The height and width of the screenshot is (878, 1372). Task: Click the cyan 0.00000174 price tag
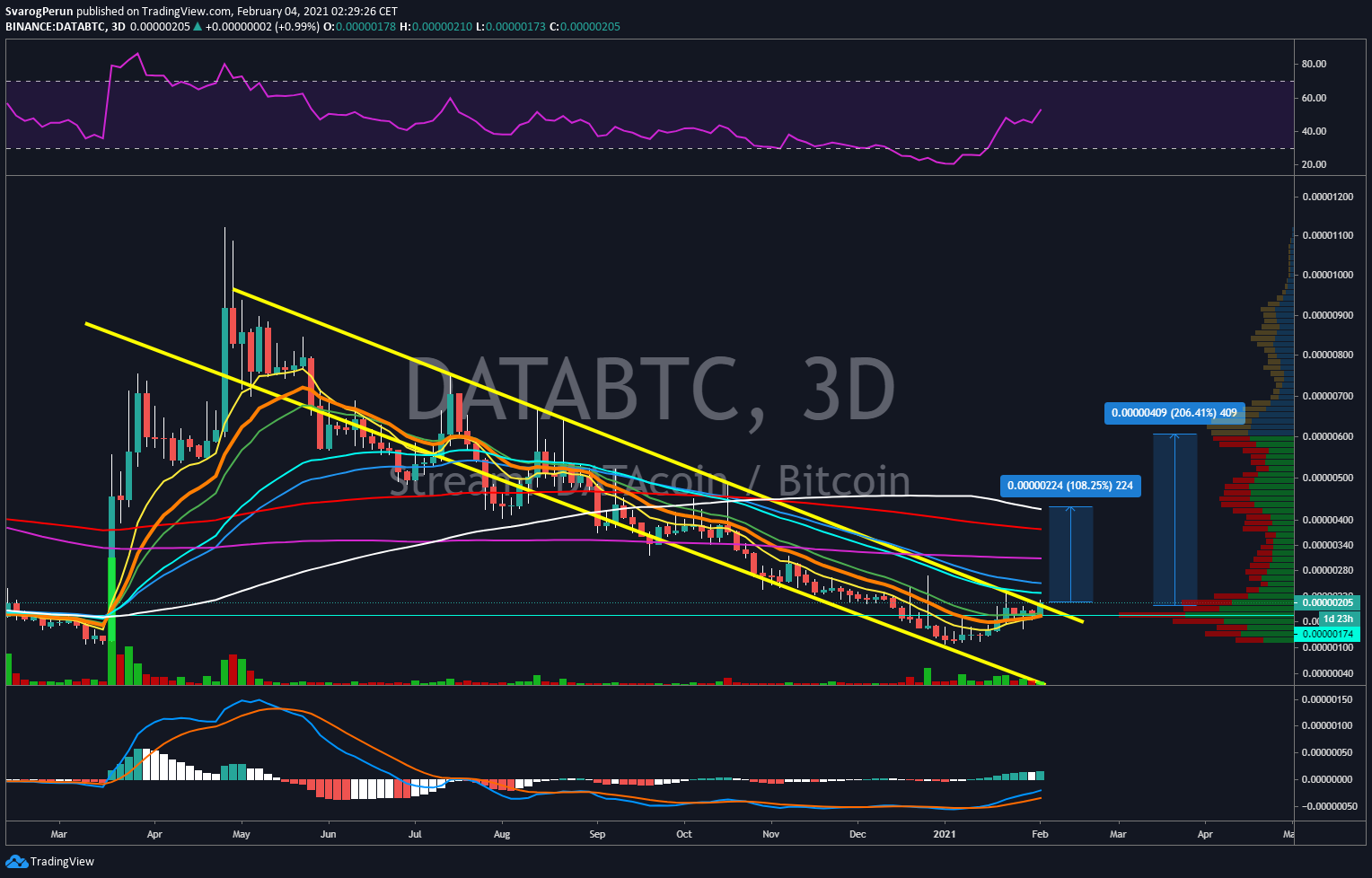point(1327,634)
